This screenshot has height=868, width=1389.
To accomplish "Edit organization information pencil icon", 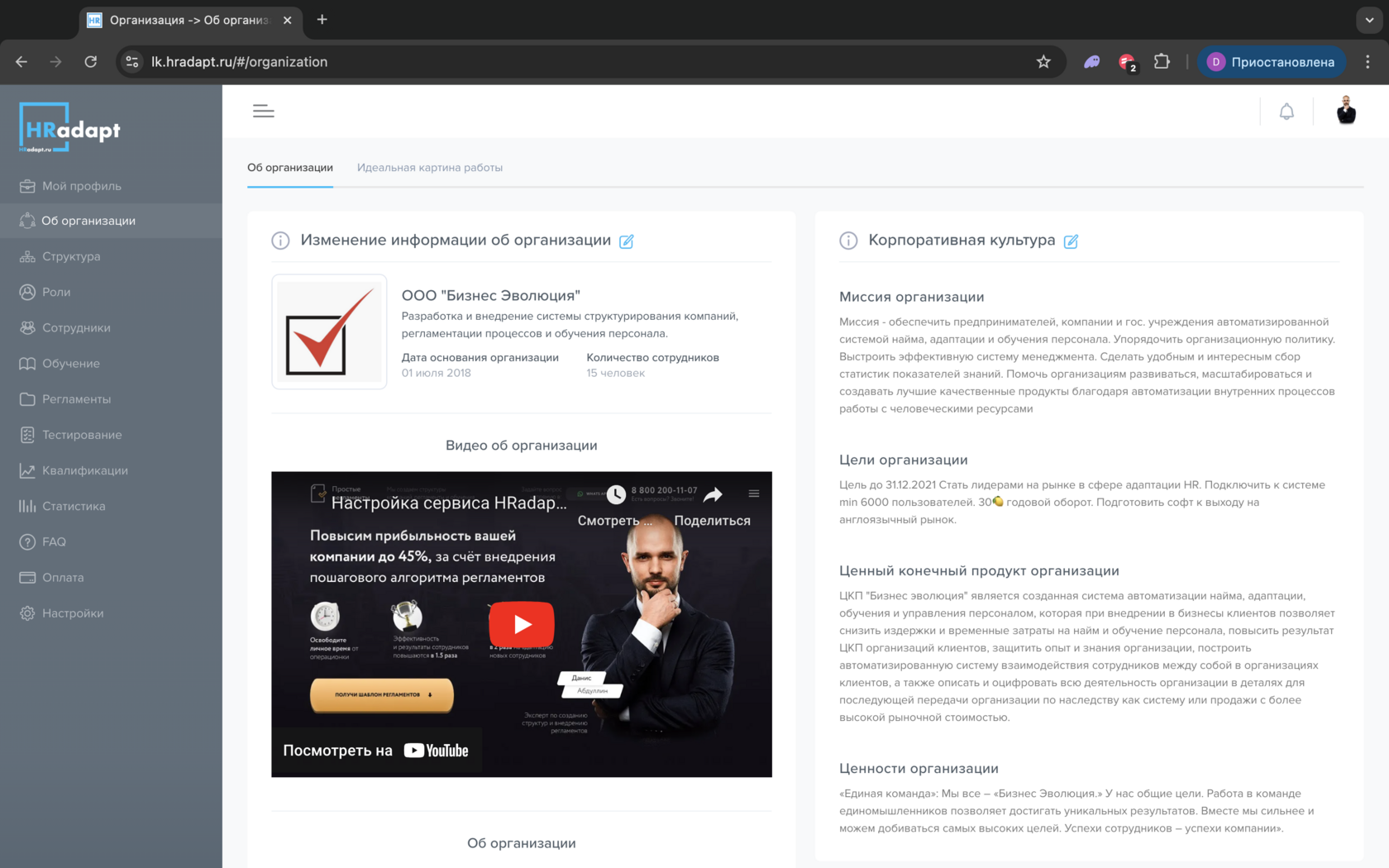I will (x=626, y=241).
